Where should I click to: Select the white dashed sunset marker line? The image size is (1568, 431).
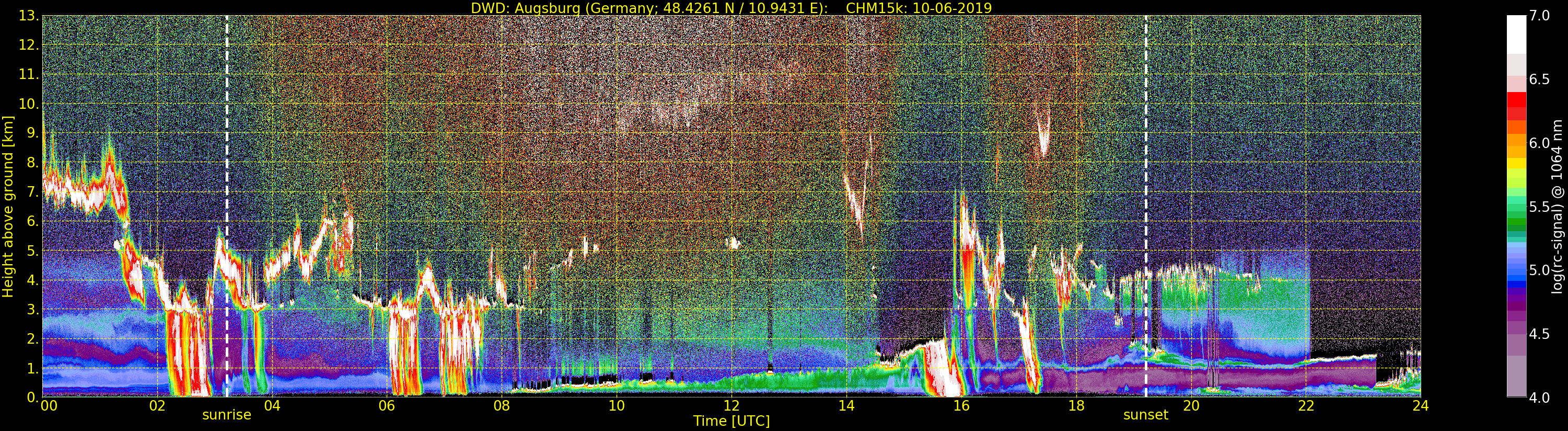pos(1146,206)
